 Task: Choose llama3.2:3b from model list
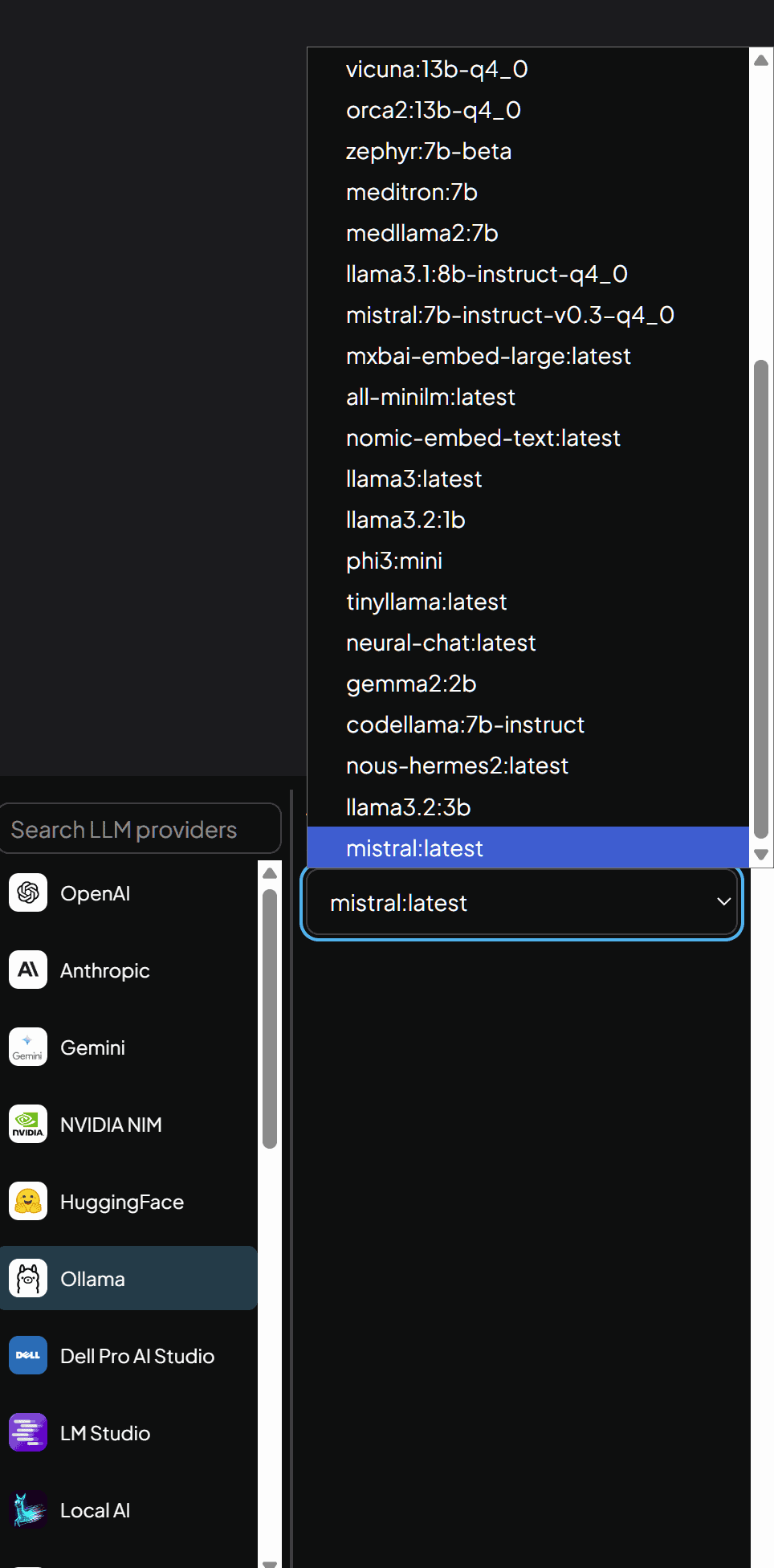pos(408,806)
